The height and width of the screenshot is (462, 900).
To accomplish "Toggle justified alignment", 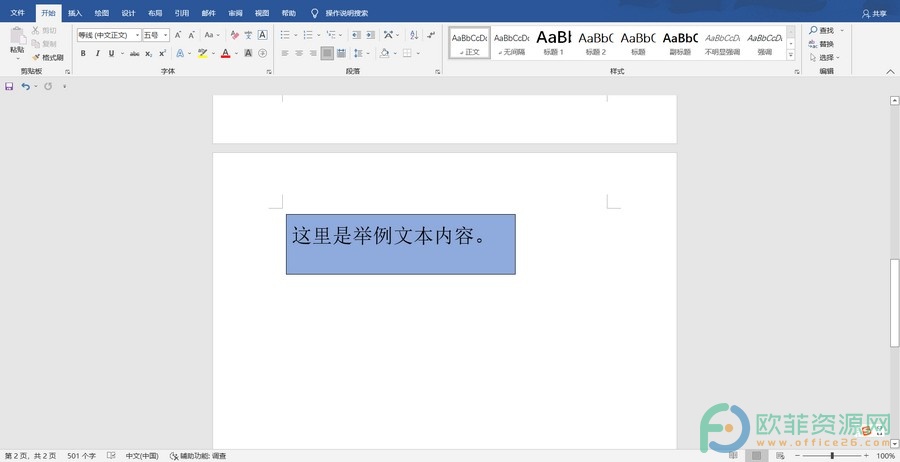I will 327,53.
